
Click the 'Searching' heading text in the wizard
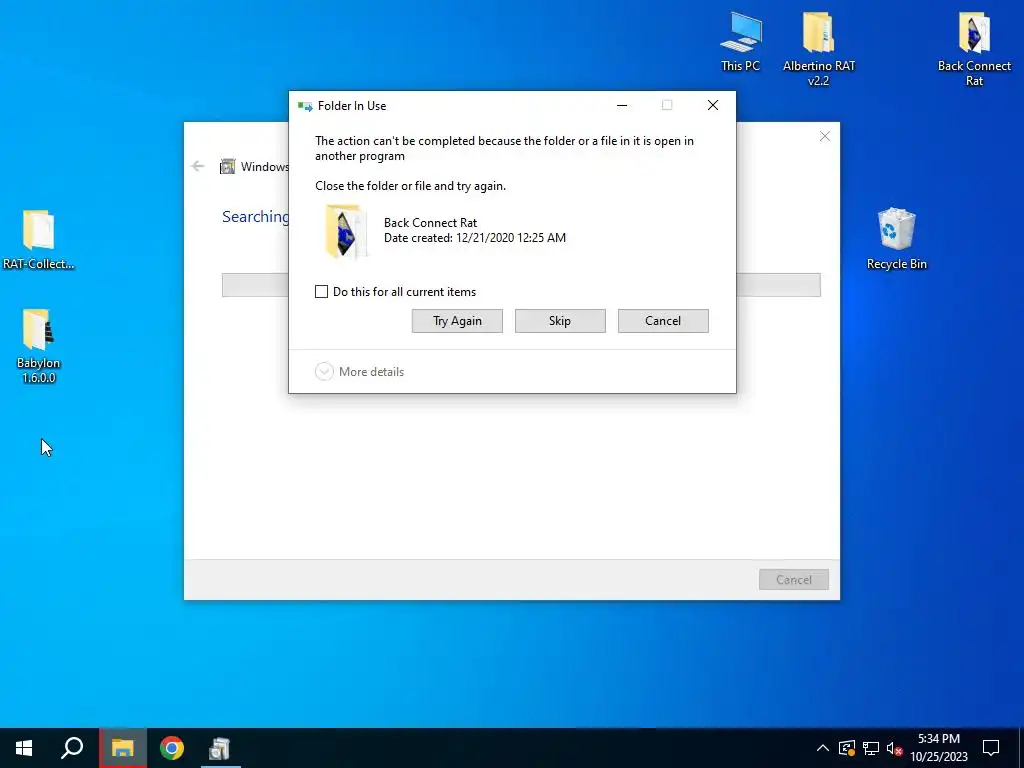coord(255,217)
